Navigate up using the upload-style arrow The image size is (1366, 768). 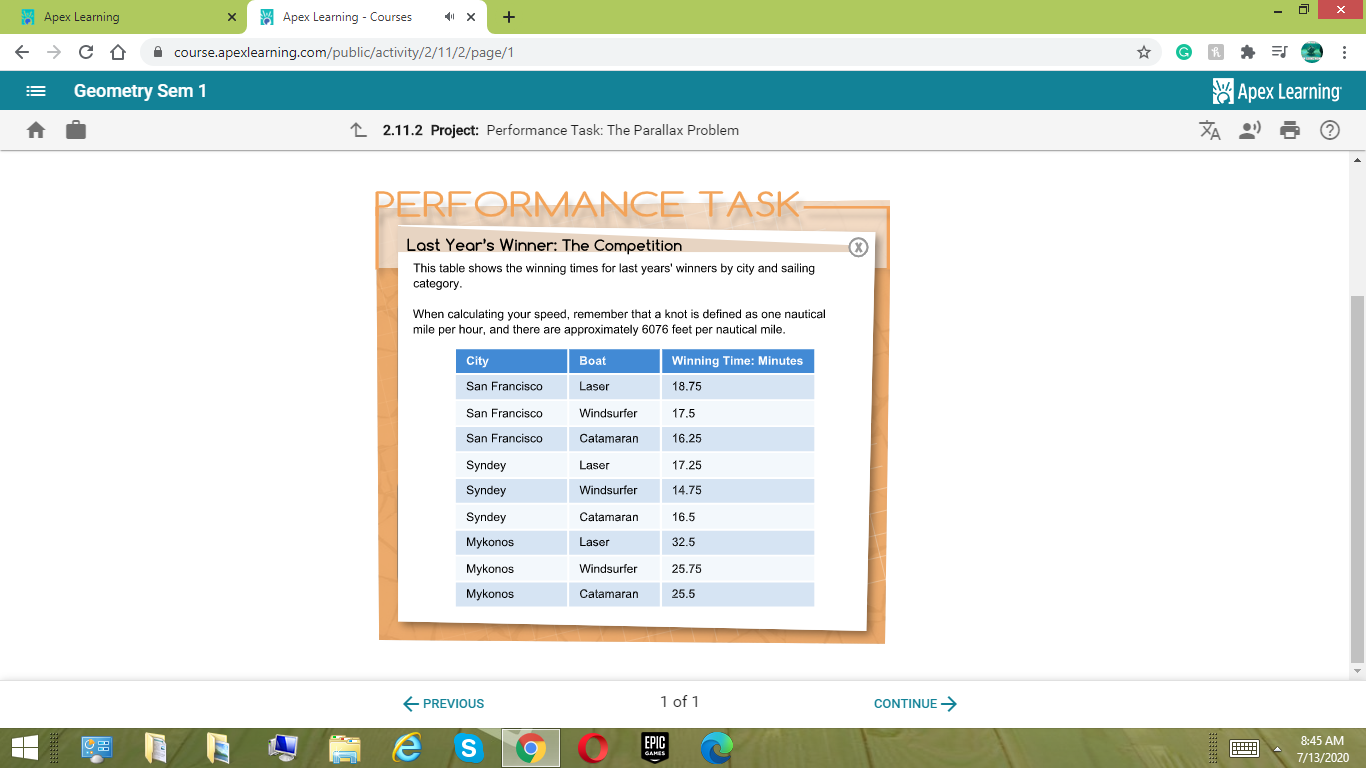(358, 129)
